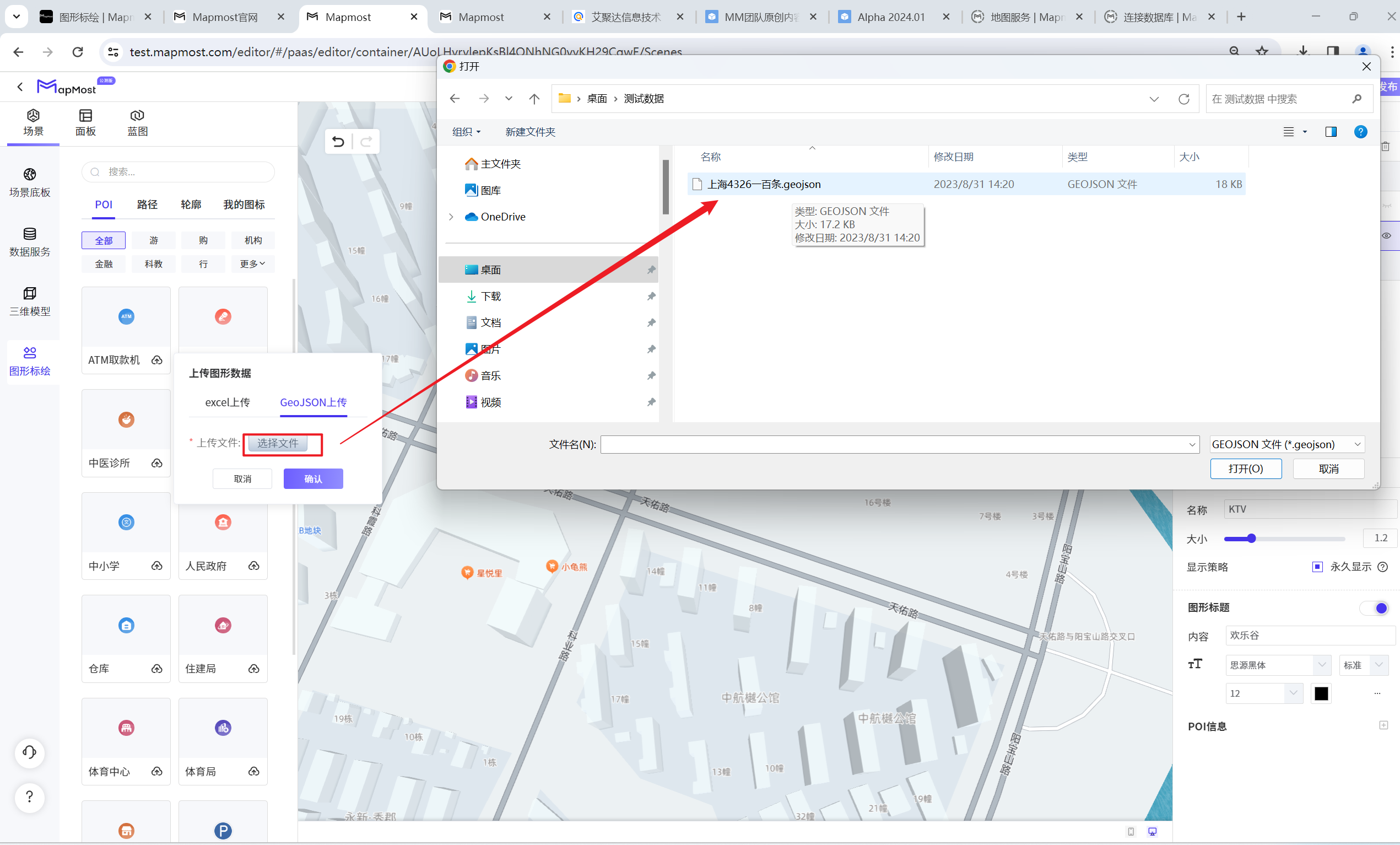The height and width of the screenshot is (845, 1400).
Task: Open 文档 folder in navigation pane
Action: tap(491, 323)
